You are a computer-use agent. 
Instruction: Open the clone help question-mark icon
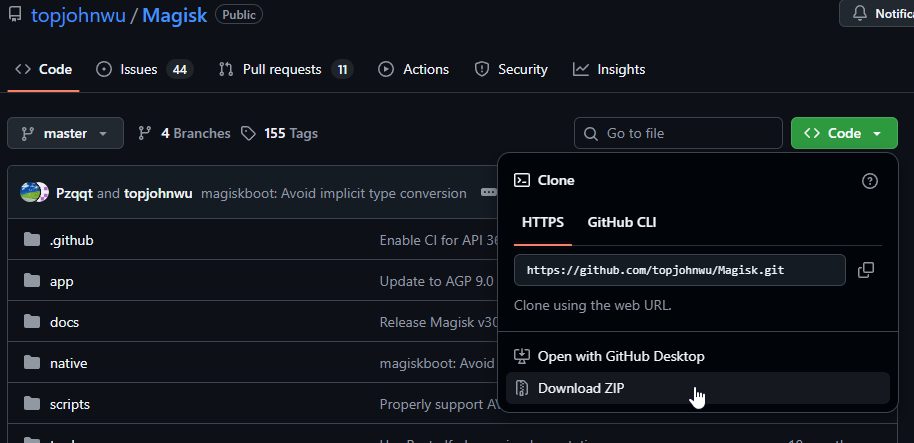click(x=869, y=181)
